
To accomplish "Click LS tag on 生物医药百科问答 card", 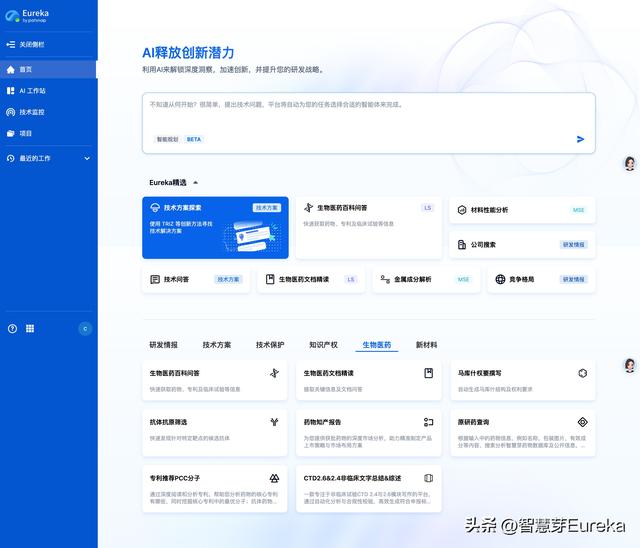I will click(x=427, y=208).
